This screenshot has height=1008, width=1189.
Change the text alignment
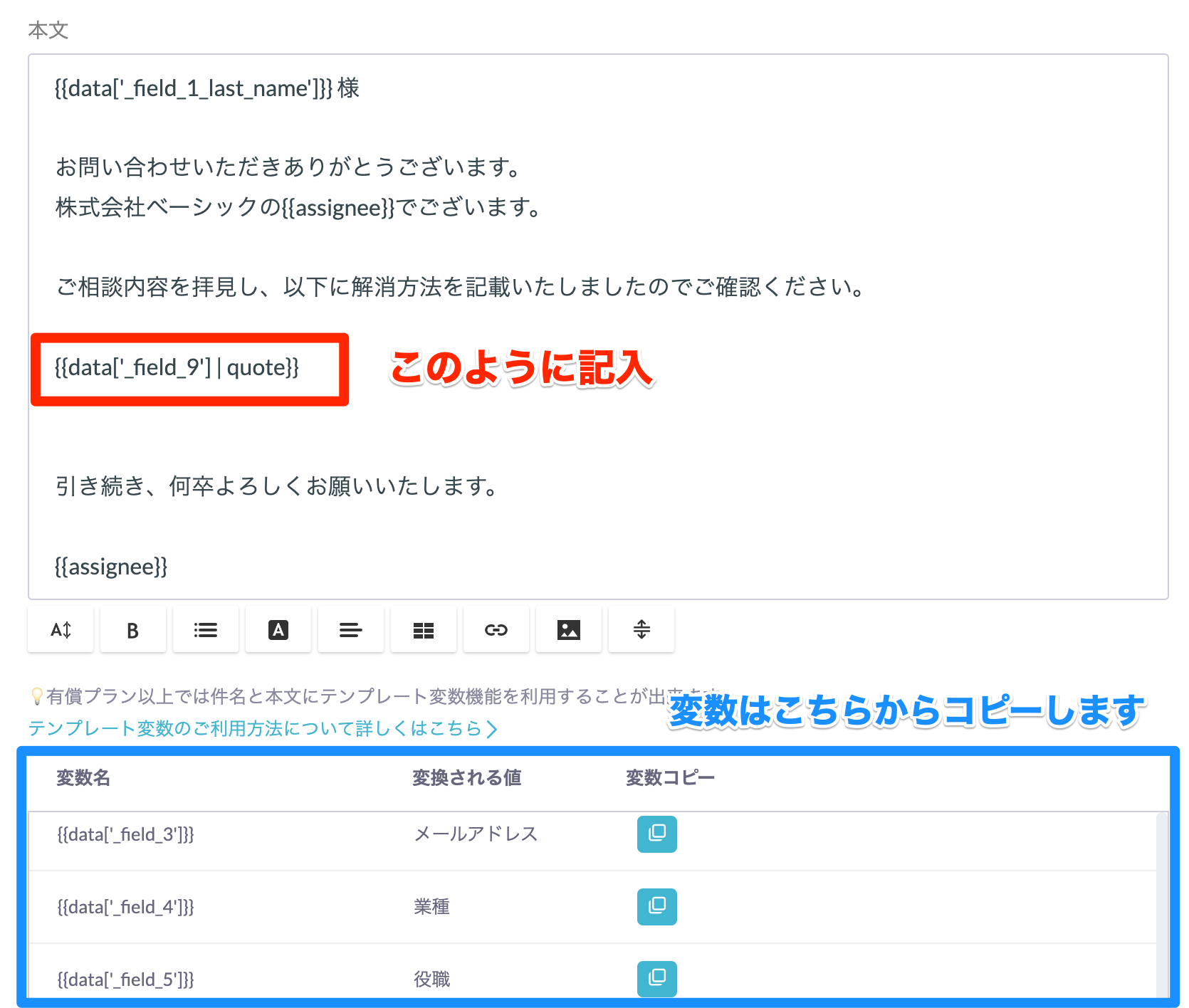tap(350, 629)
